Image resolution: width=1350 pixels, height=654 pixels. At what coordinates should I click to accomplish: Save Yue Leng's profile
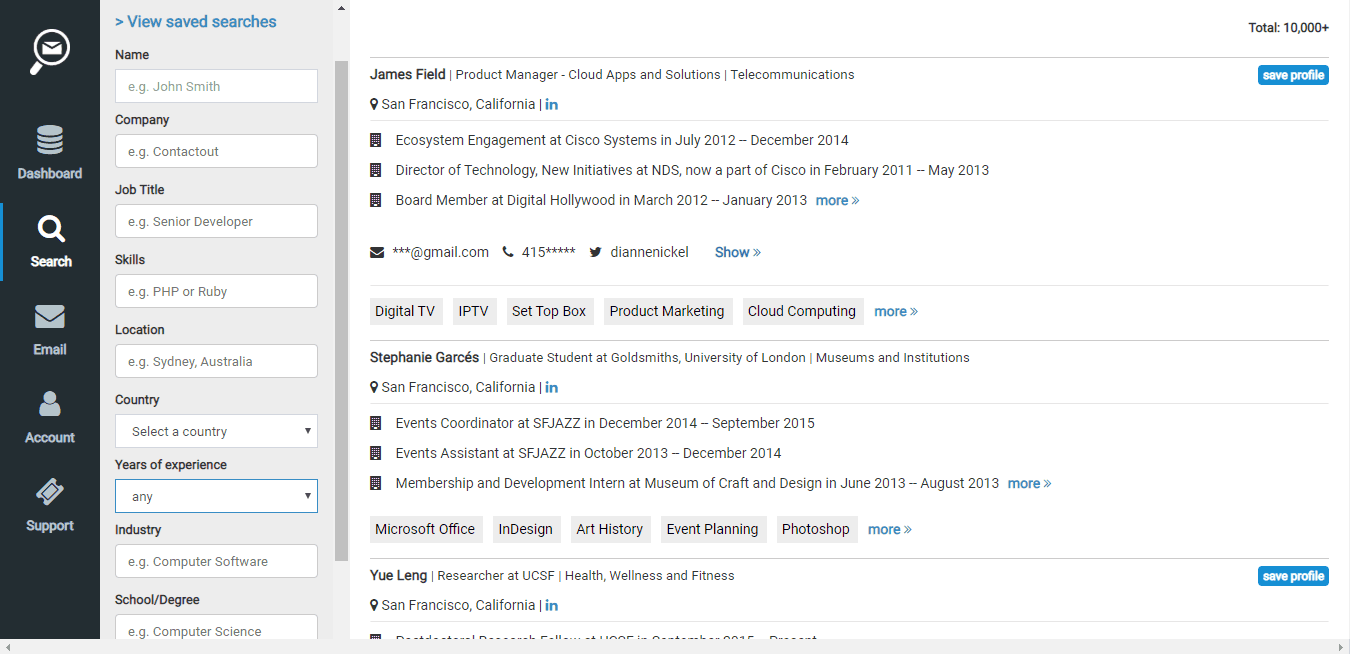1293,576
